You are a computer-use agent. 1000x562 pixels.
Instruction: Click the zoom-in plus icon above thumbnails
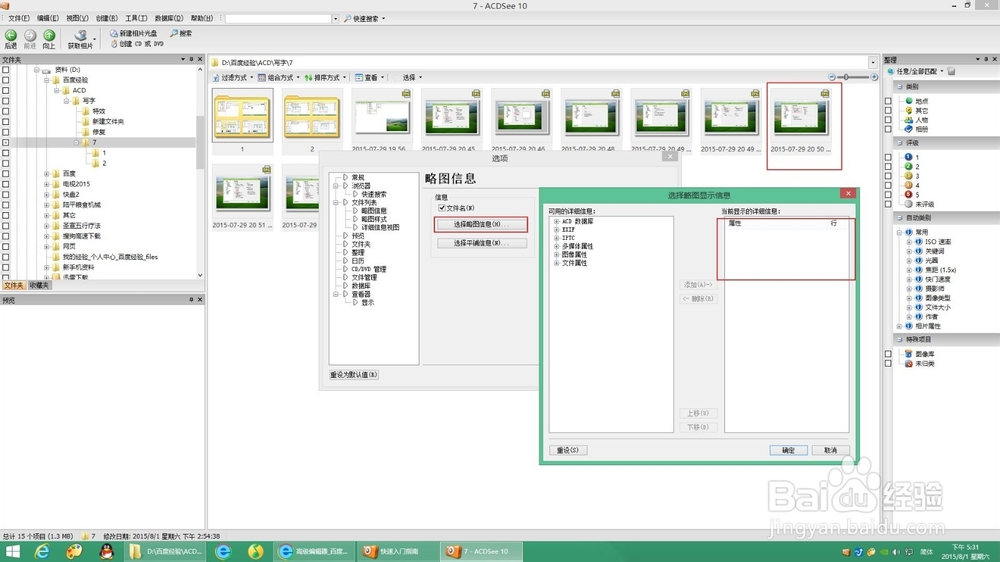pyautogui.click(x=874, y=77)
